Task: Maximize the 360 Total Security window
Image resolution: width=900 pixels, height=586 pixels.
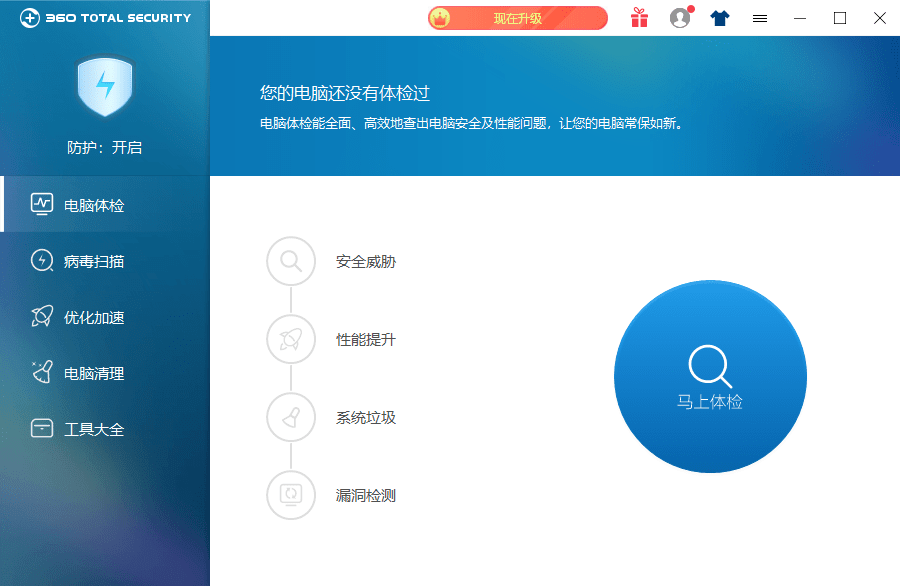Action: pos(840,18)
